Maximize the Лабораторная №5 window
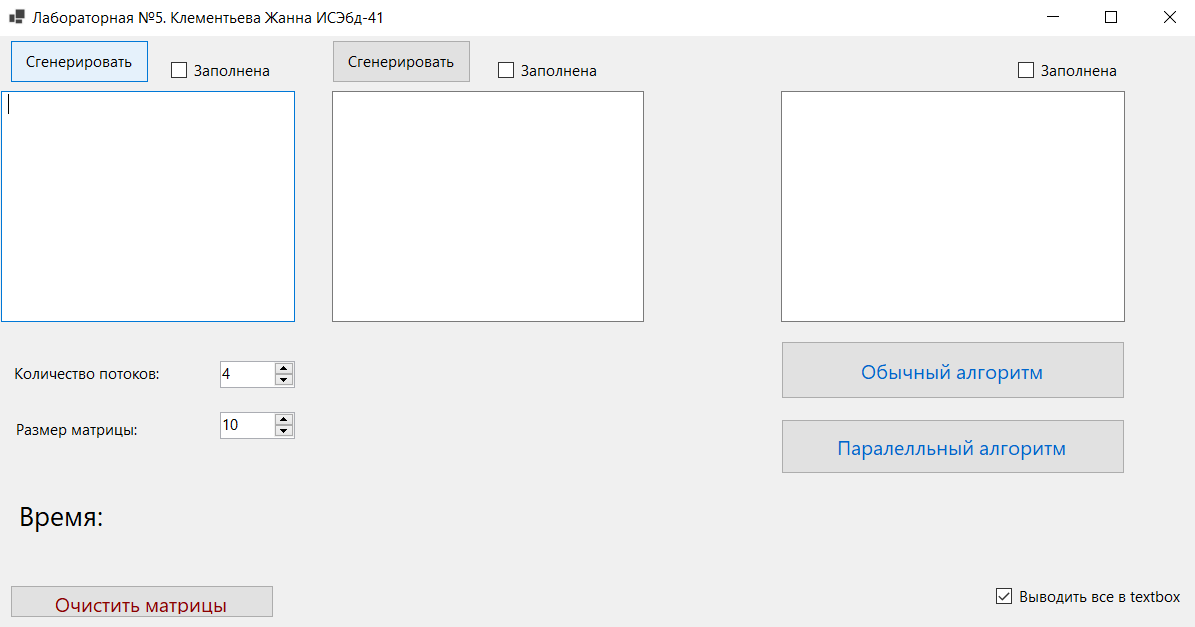1195x627 pixels. [1110, 17]
